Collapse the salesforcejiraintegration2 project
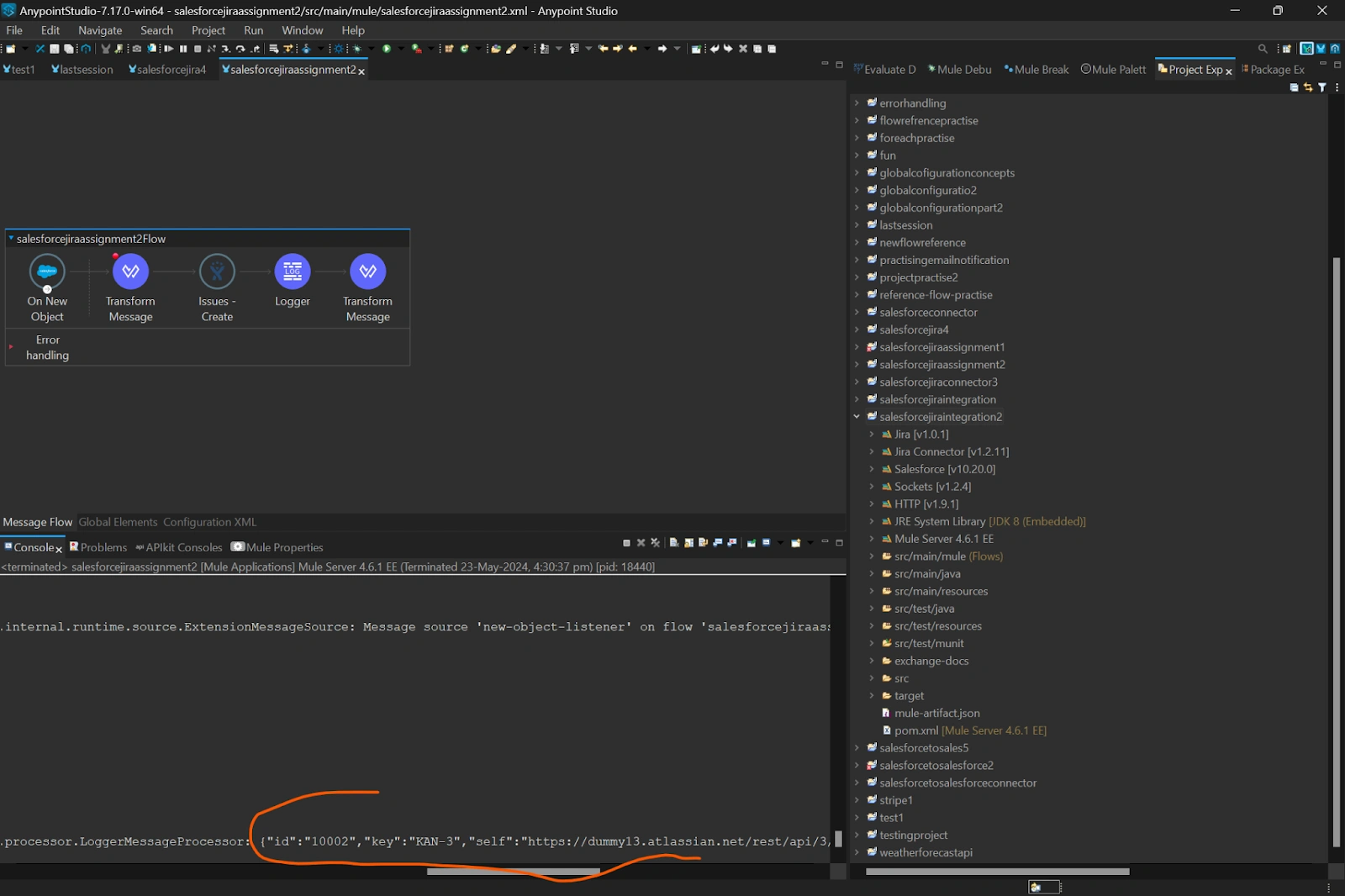This screenshot has height=896, width=1345. point(857,417)
